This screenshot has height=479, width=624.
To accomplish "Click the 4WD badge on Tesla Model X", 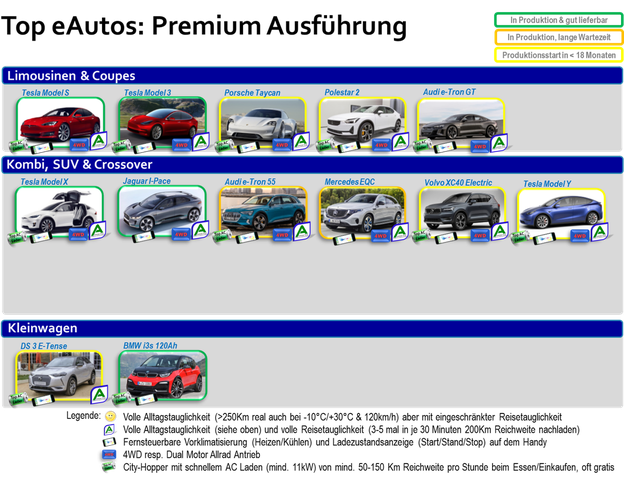I will pos(78,234).
